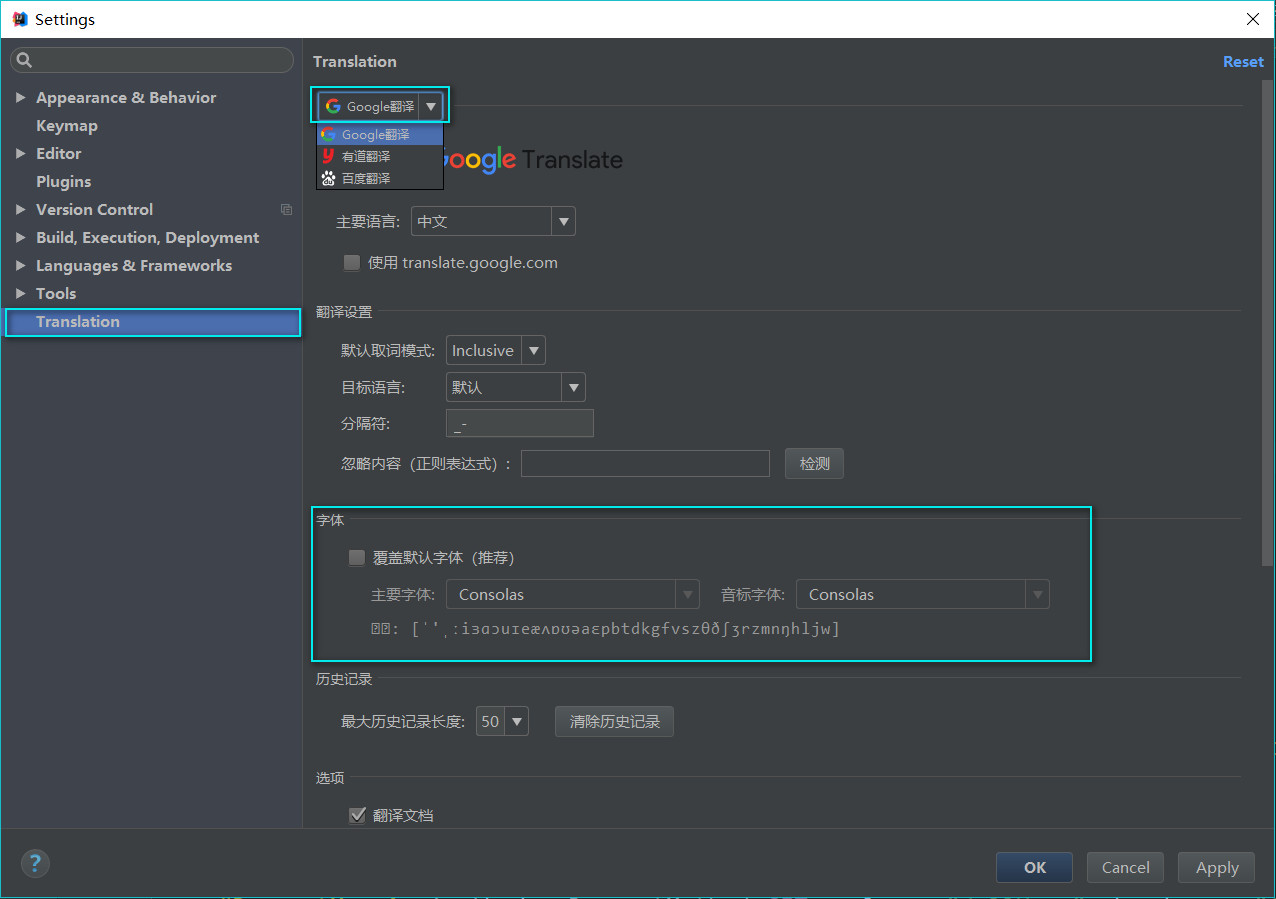Click the phonetic font preview text

pyautogui.click(x=605, y=629)
